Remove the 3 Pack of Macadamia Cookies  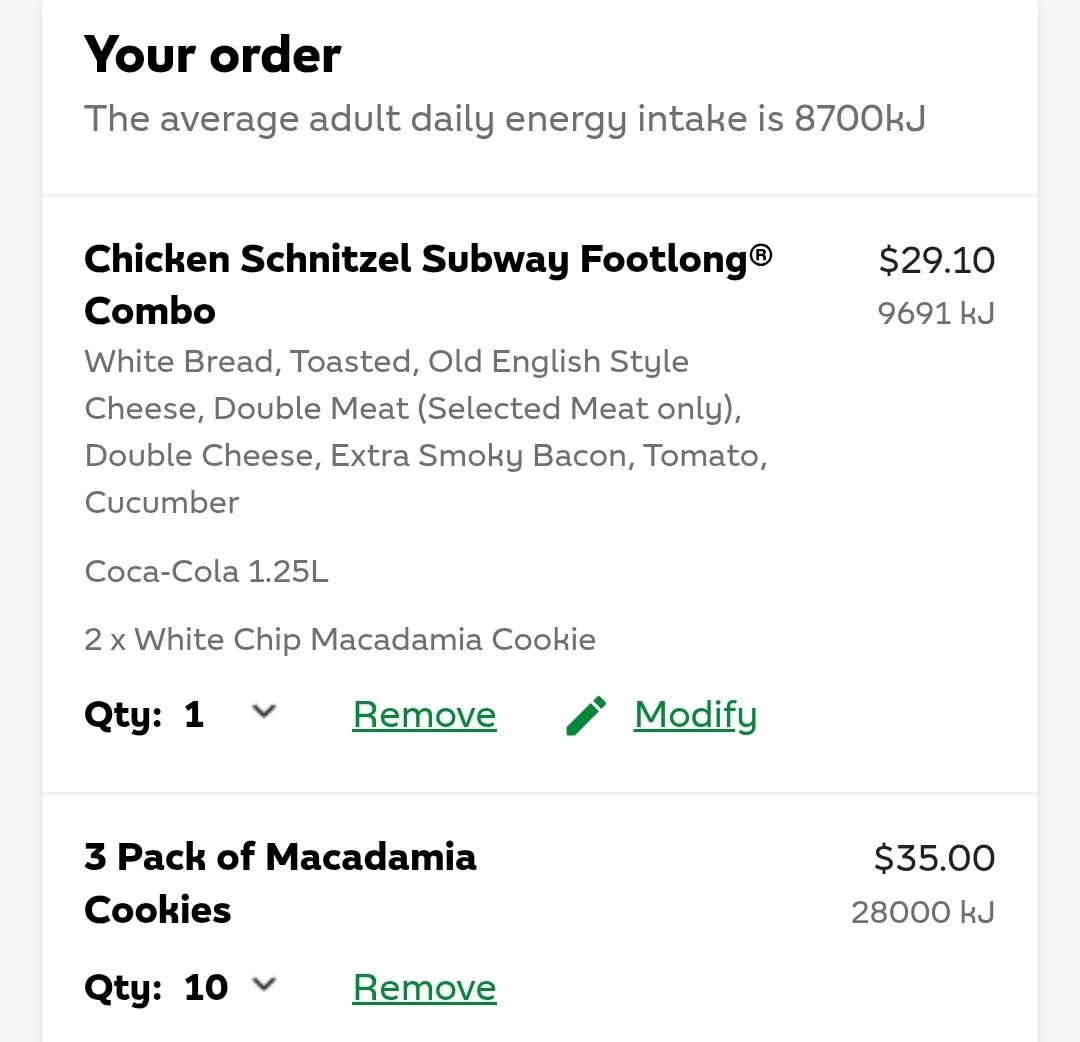pos(424,988)
